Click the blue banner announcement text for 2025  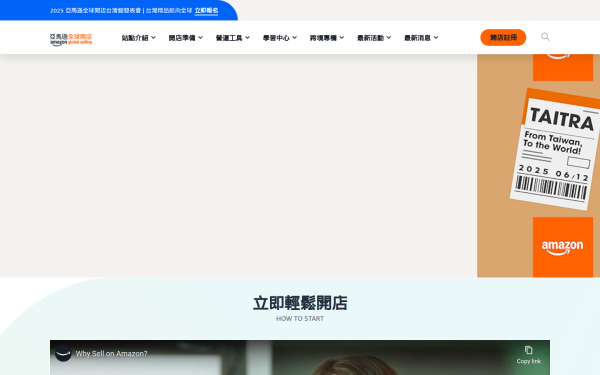click(x=121, y=10)
